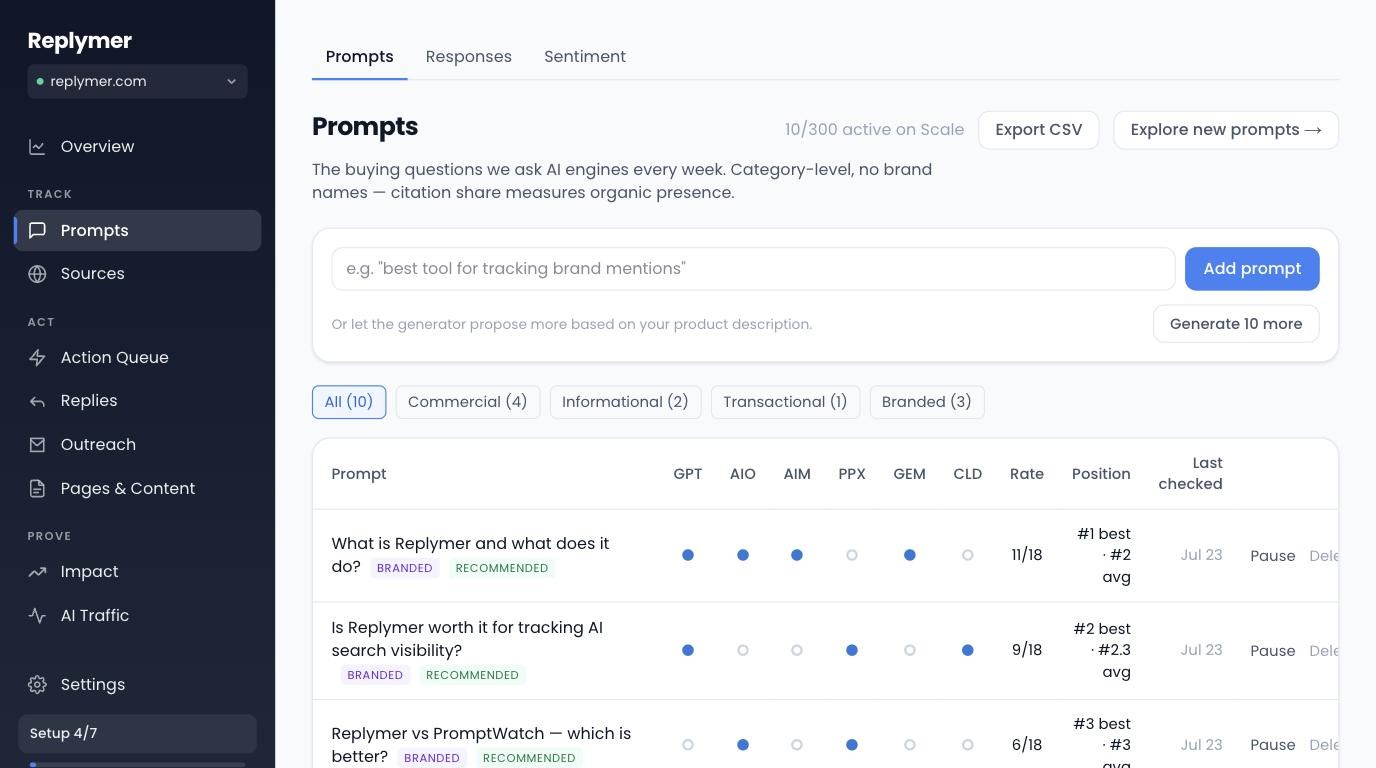
Task: Click GPT dot in "What is Replymer" row
Action: 688,555
